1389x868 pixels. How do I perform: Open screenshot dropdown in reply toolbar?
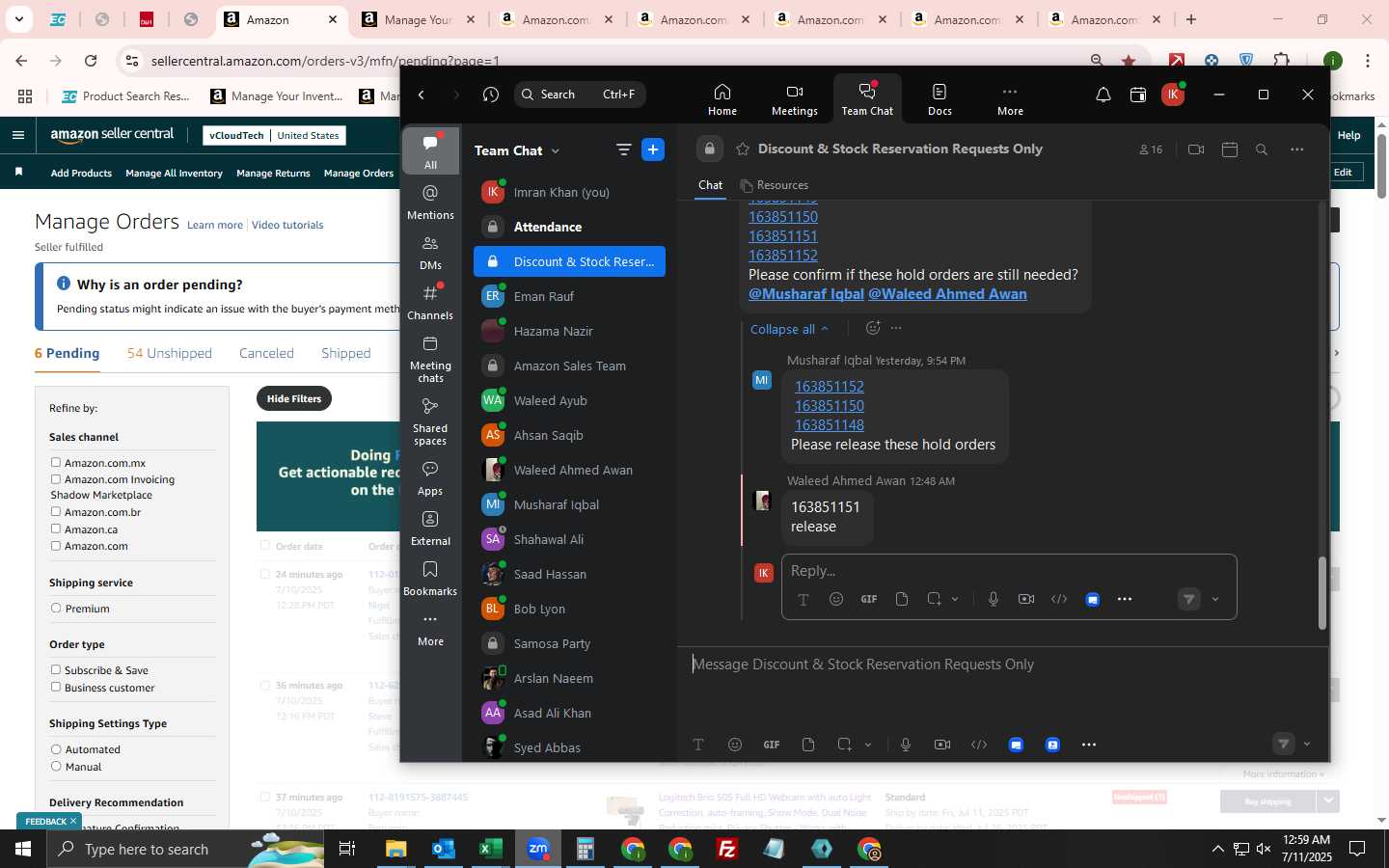click(x=955, y=599)
